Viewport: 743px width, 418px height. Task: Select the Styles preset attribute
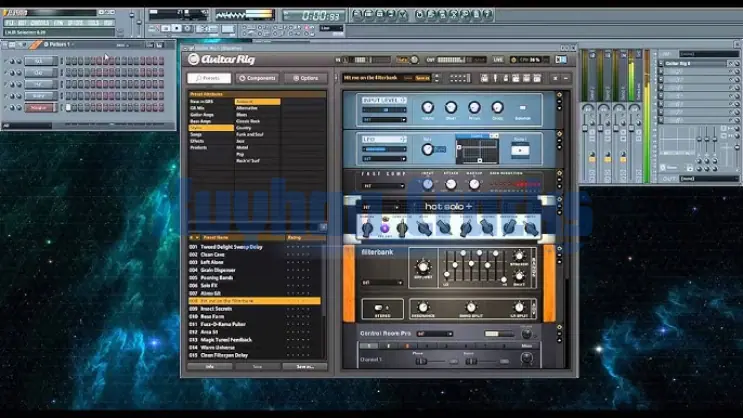196,128
